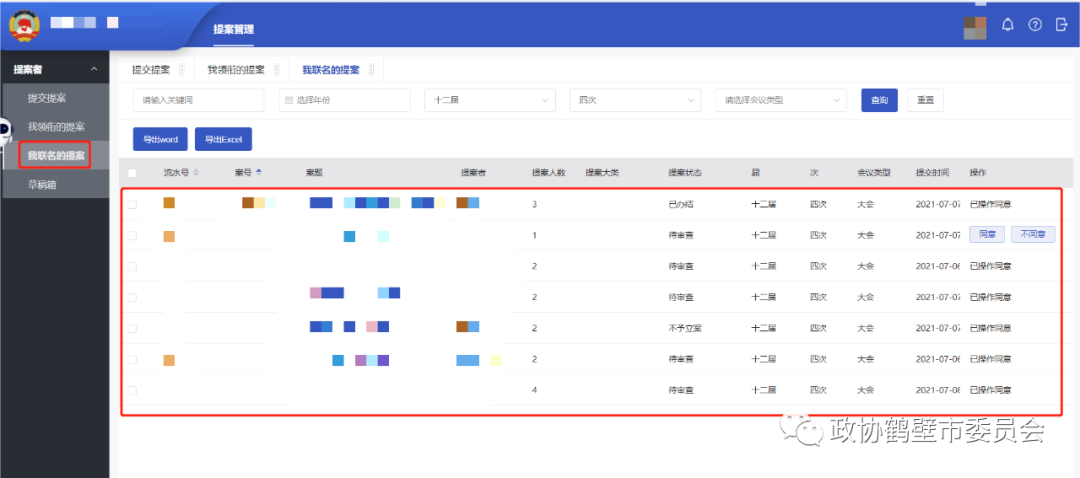
Task: Select 我领衔的提案 in the sidebar
Action: coord(54,127)
